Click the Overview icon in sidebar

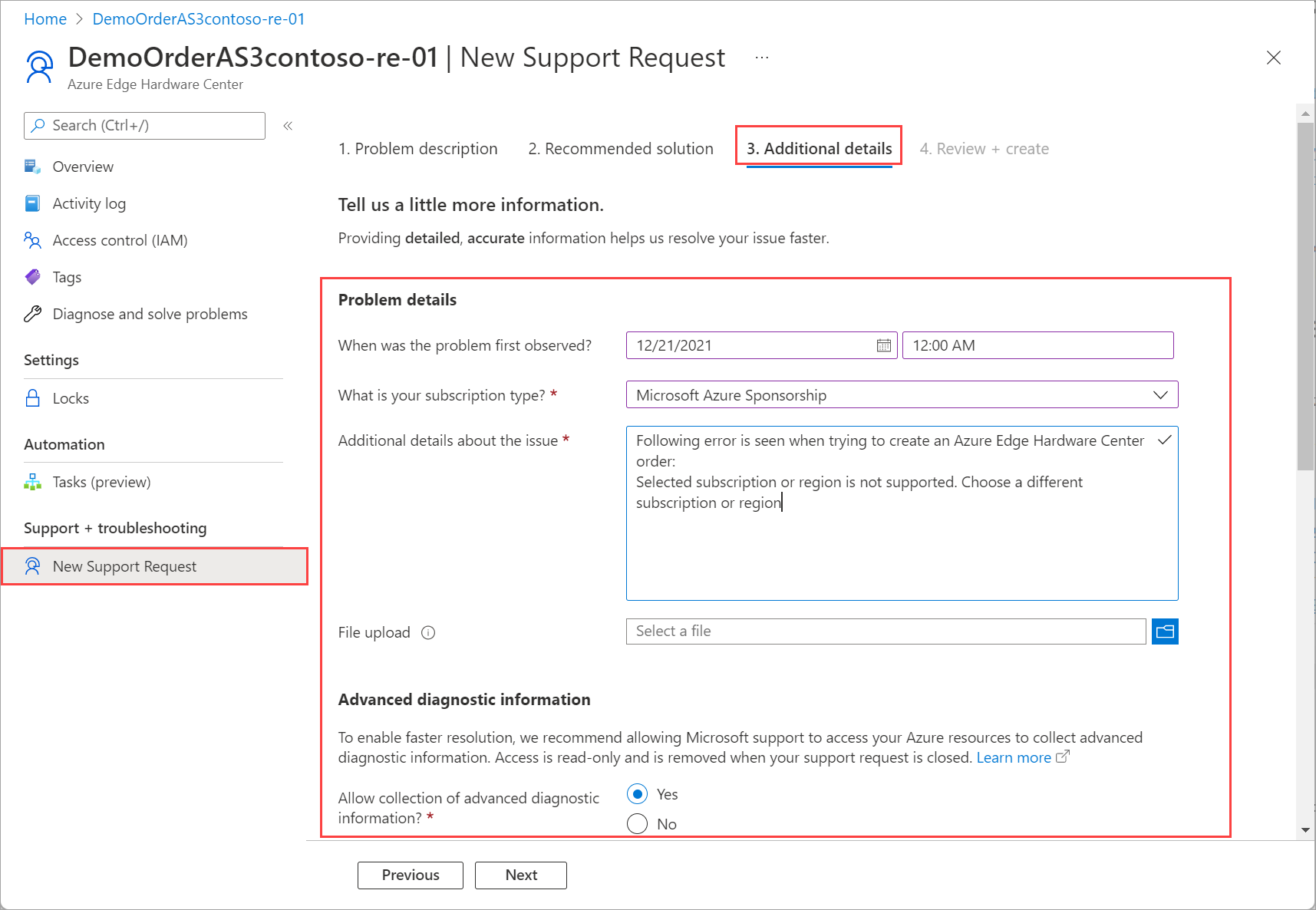tap(32, 167)
